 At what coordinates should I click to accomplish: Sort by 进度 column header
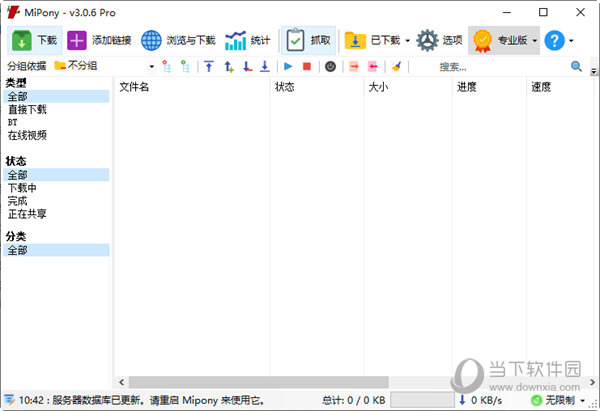(x=489, y=87)
